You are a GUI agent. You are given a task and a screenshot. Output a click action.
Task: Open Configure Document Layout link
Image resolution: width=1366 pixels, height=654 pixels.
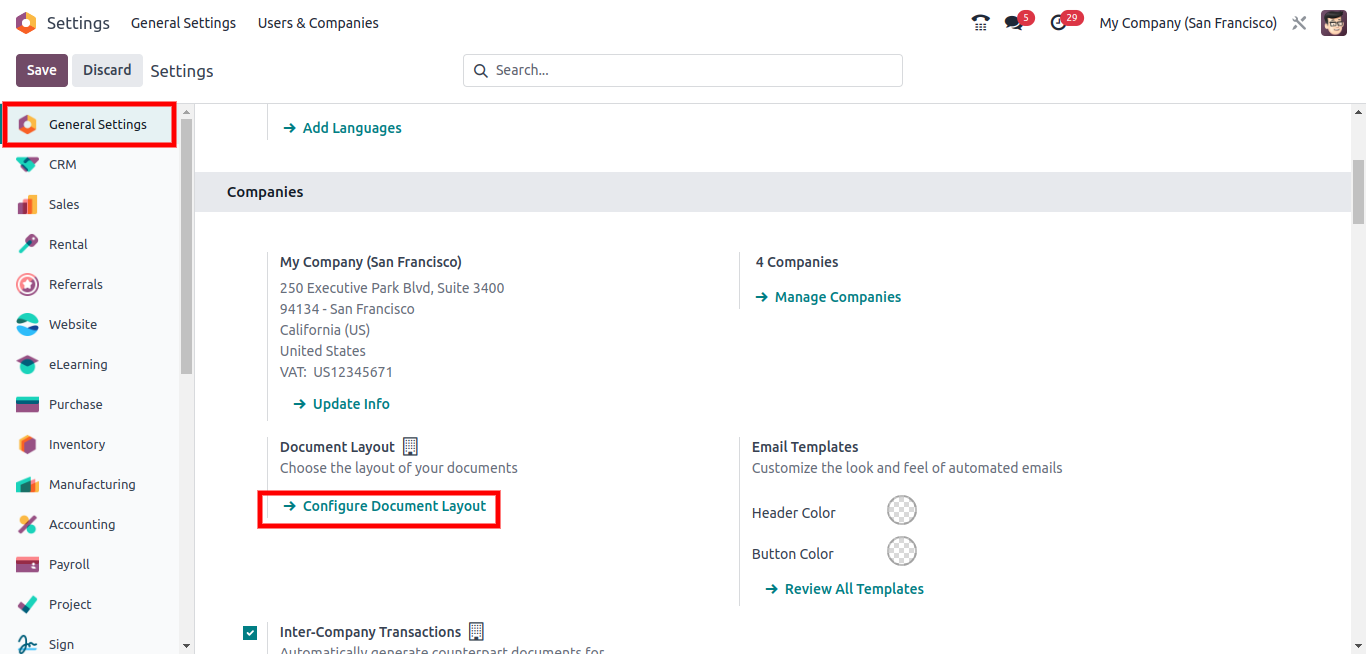click(384, 506)
